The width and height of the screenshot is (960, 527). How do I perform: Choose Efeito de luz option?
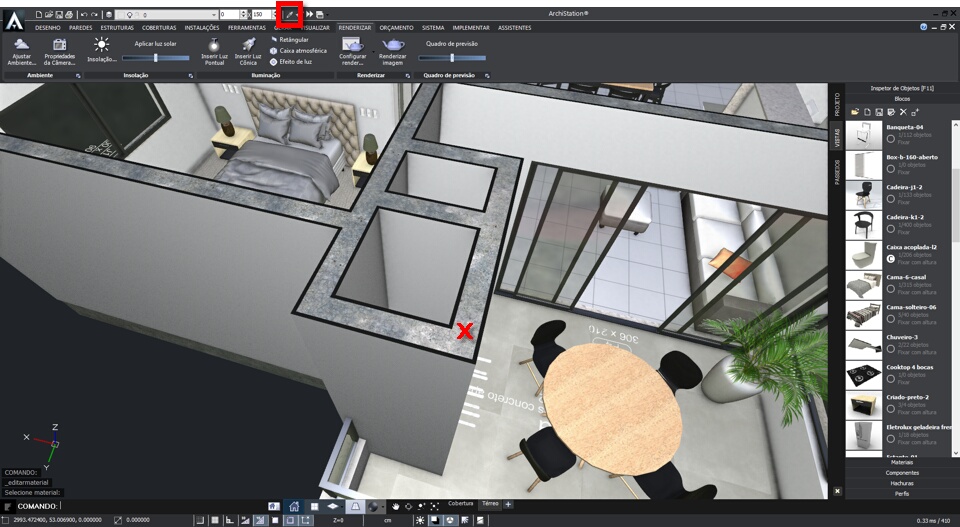tap(291, 62)
